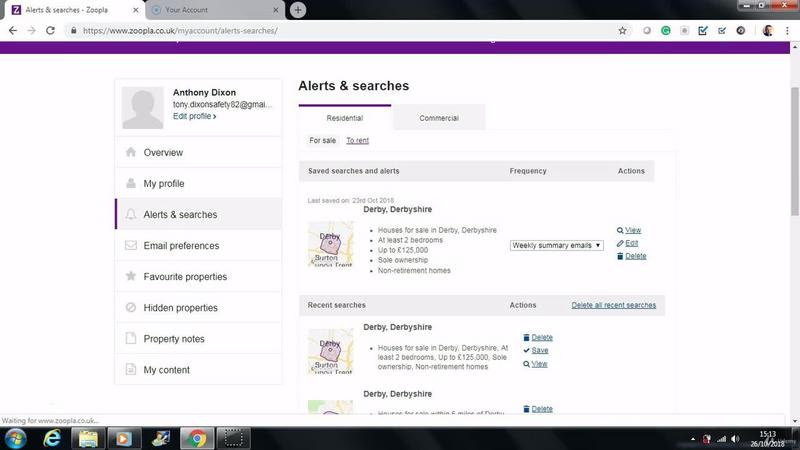
Task: Delete the first recent Derby search
Action: (542, 337)
